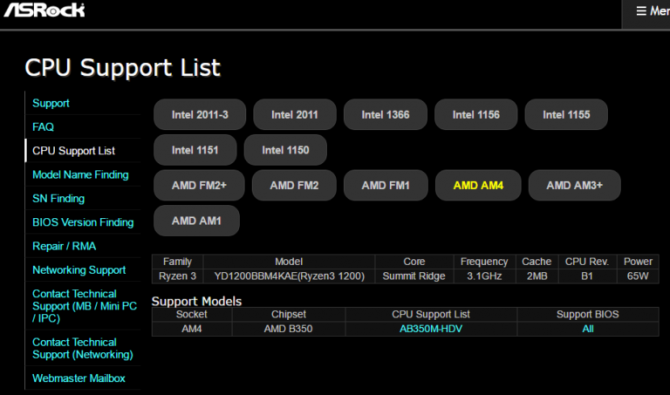
Task: Select CPU Support List sidebar item
Action: pyautogui.click(x=73, y=151)
